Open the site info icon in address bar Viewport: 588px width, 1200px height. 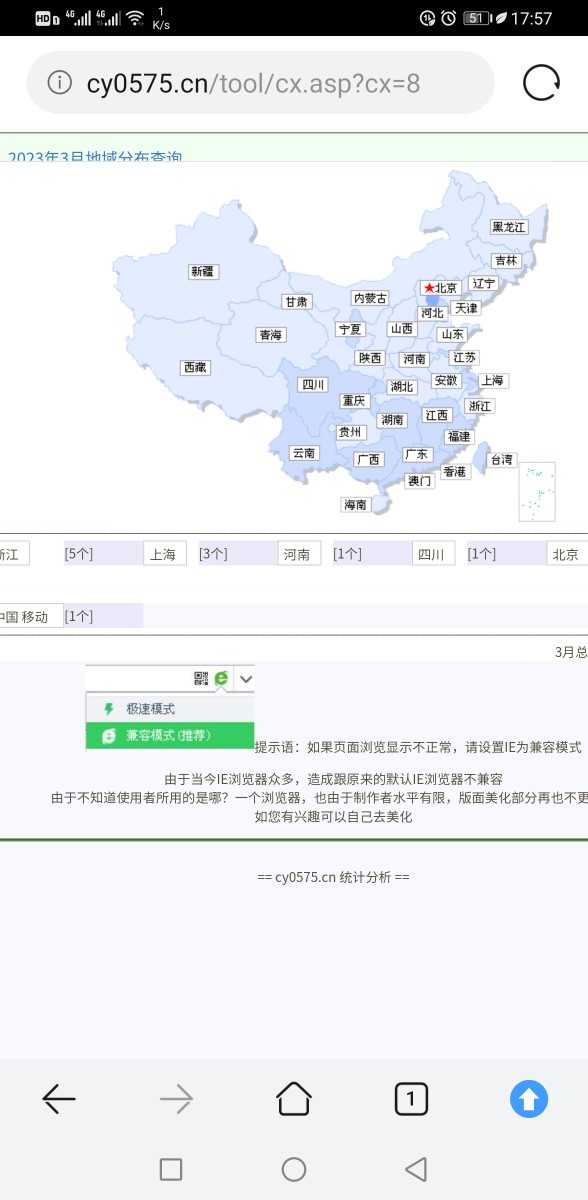click(x=60, y=83)
